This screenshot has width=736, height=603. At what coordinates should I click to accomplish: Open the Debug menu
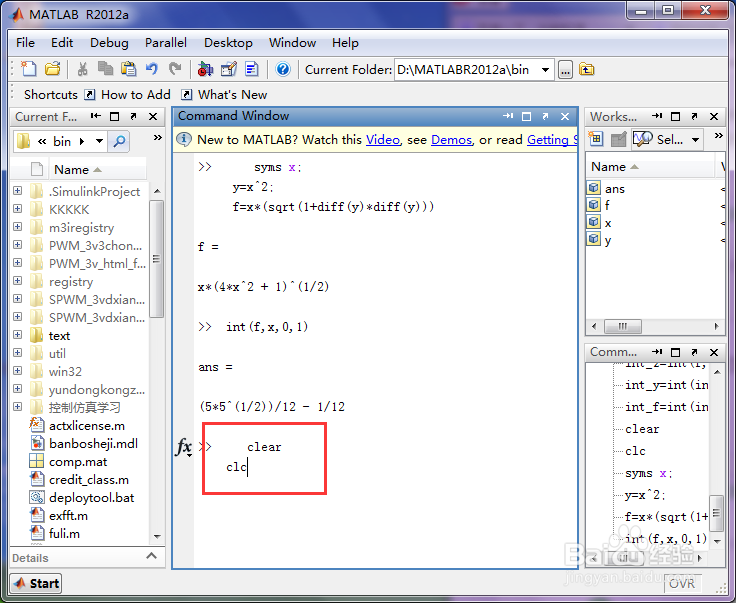(109, 43)
